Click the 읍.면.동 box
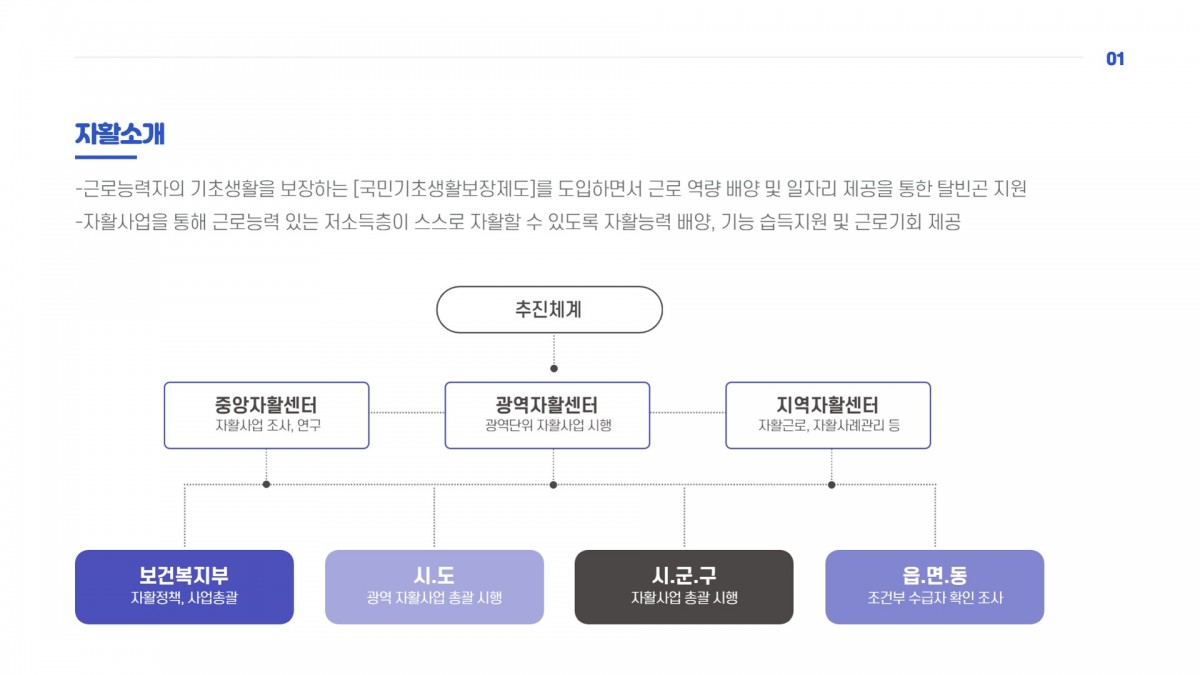 pos(934,587)
